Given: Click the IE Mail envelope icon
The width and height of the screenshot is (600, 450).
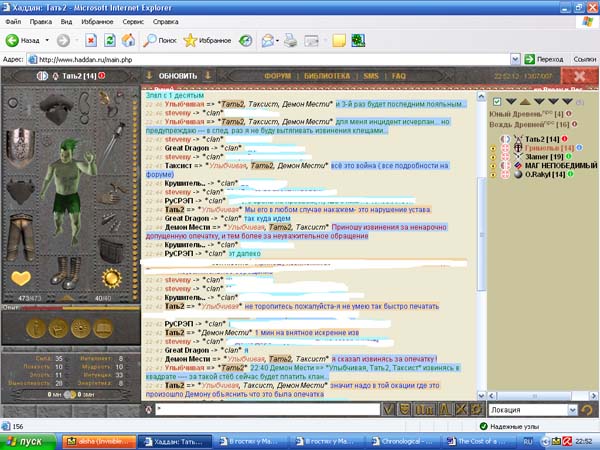Looking at the screenshot, I should [267, 40].
